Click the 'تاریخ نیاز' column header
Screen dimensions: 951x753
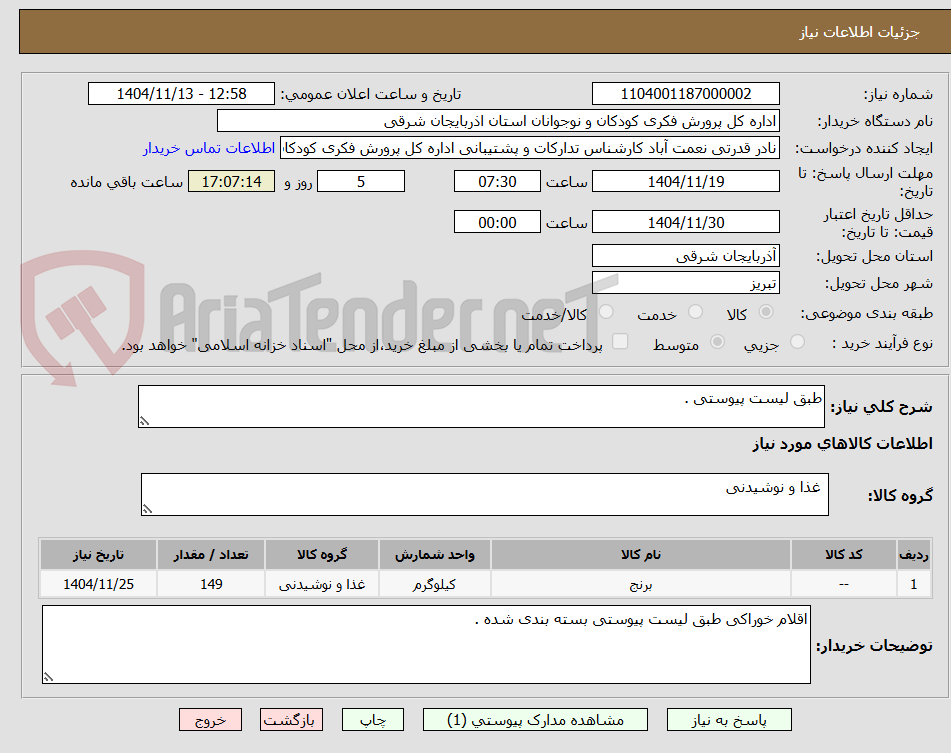click(98, 555)
